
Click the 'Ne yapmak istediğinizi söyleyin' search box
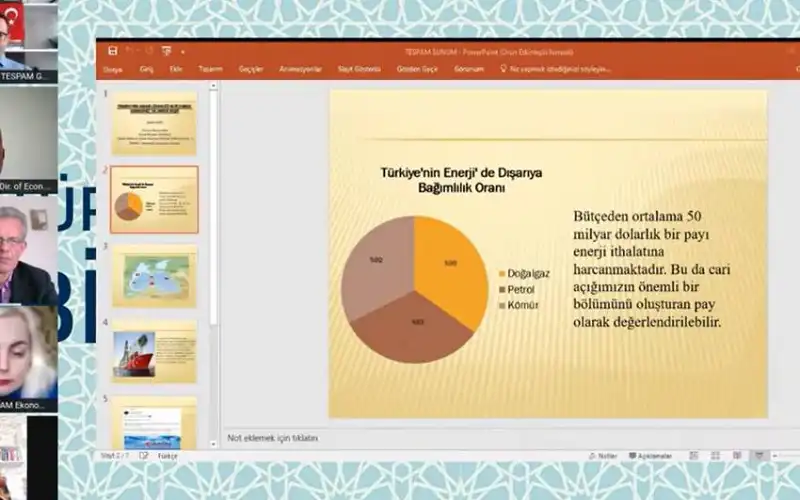point(560,69)
